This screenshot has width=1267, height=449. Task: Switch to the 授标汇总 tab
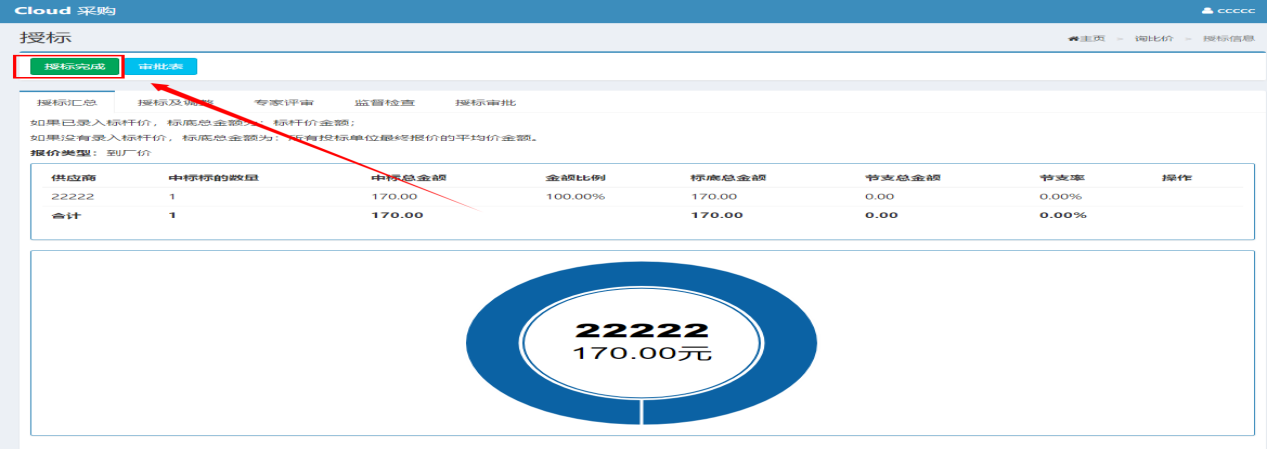click(x=67, y=102)
